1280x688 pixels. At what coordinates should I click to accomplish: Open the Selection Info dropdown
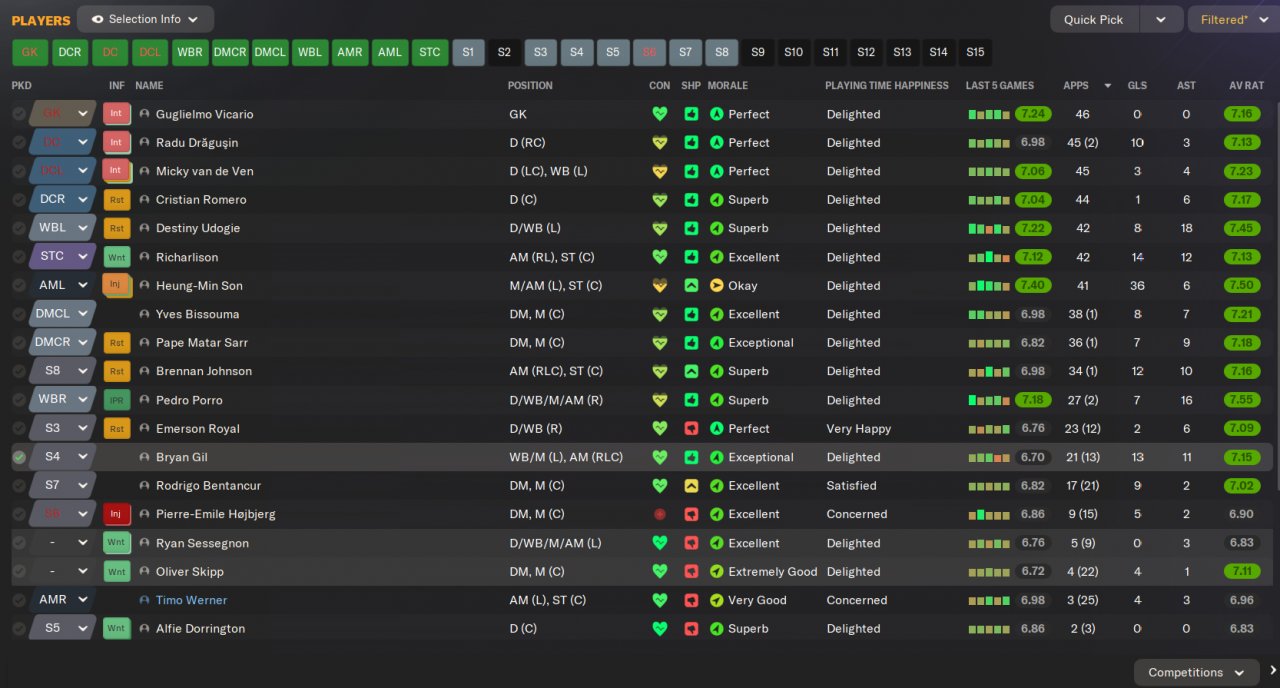click(145, 19)
